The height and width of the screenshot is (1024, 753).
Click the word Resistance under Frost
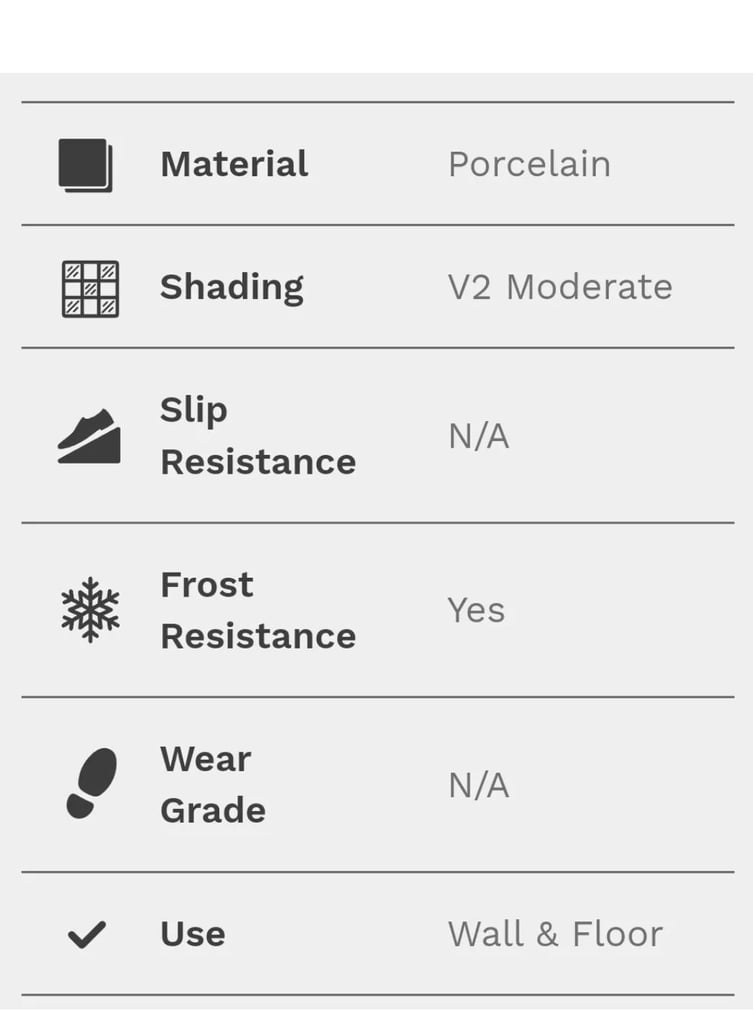259,637
